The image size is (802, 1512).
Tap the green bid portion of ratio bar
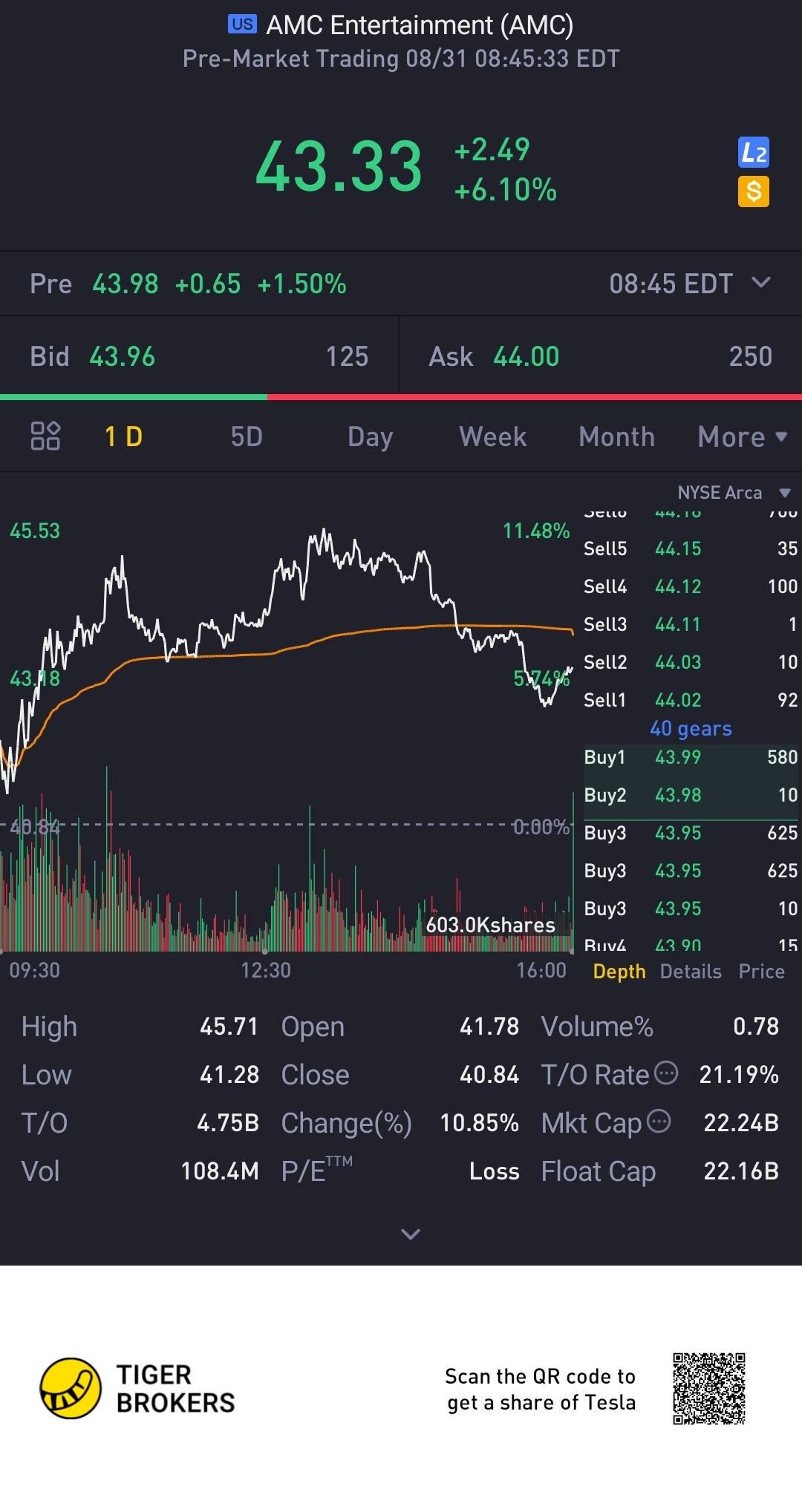coord(134,397)
